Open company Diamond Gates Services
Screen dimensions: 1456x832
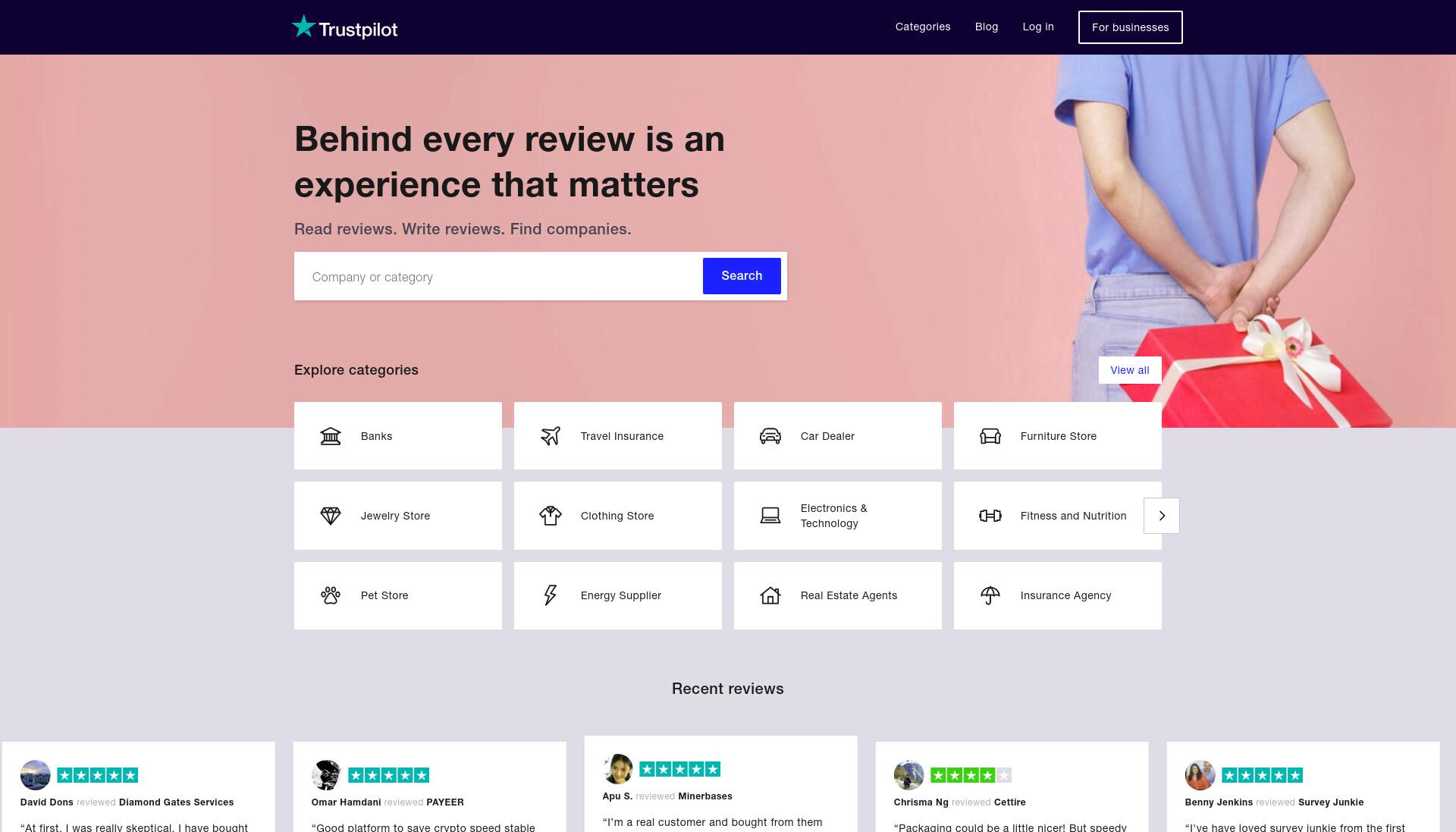177,802
